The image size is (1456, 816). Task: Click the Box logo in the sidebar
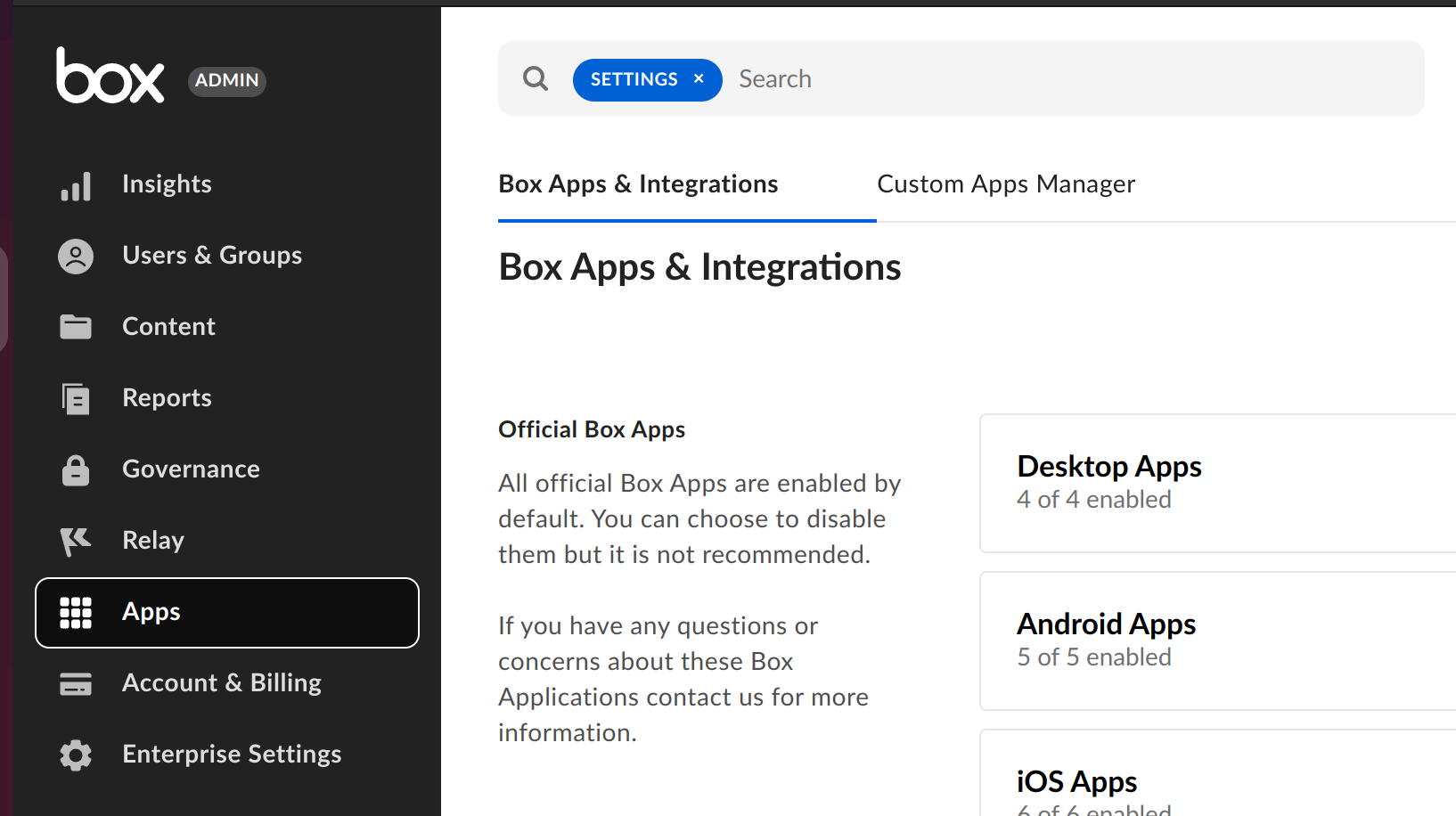pyautogui.click(x=110, y=78)
